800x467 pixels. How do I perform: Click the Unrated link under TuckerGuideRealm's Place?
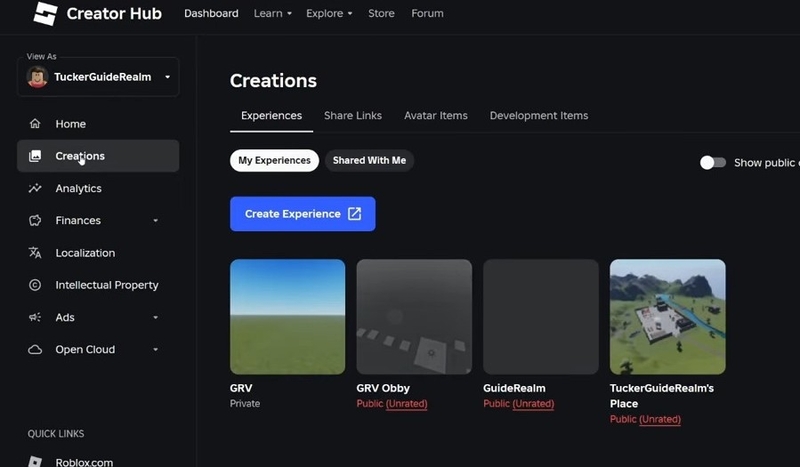660,420
